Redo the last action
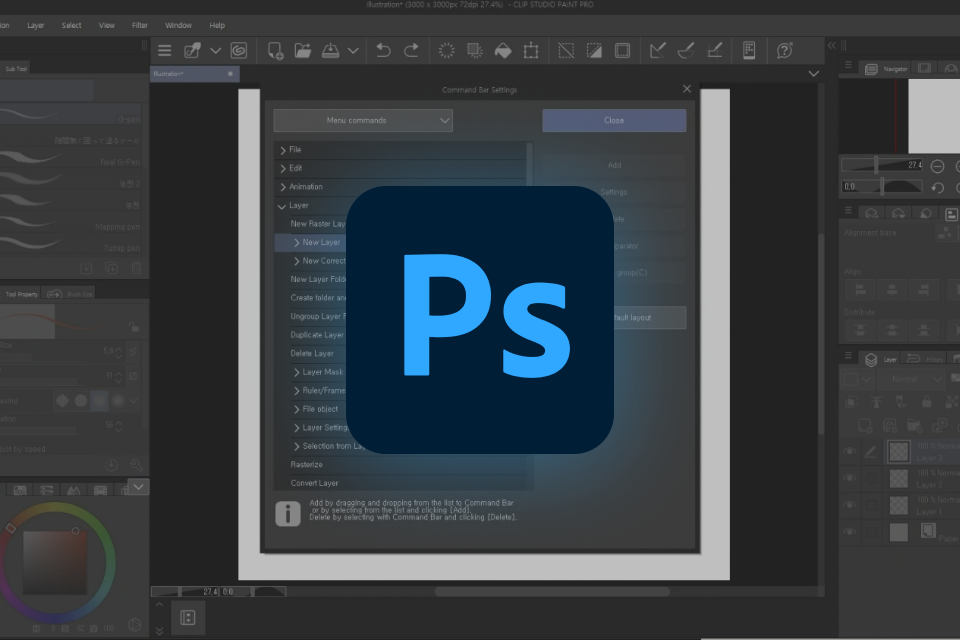The width and height of the screenshot is (960, 640). click(x=411, y=51)
